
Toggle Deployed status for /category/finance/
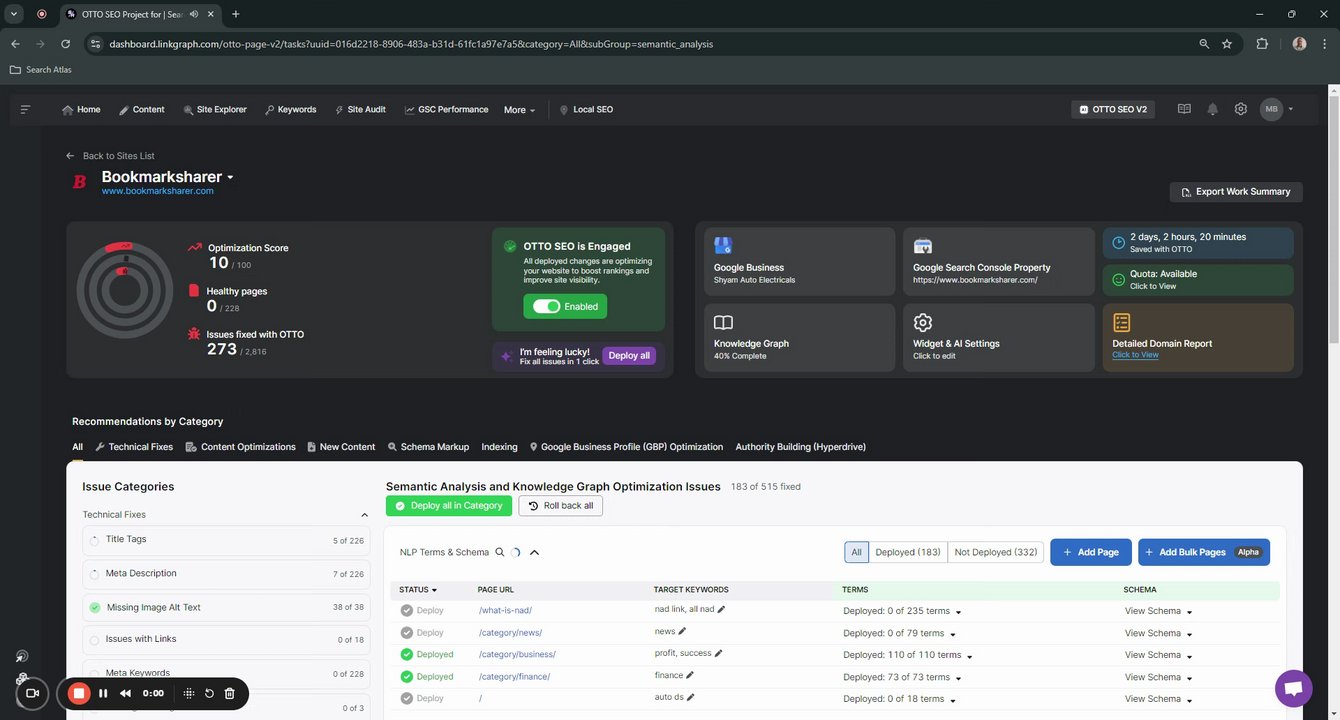[x=427, y=677]
